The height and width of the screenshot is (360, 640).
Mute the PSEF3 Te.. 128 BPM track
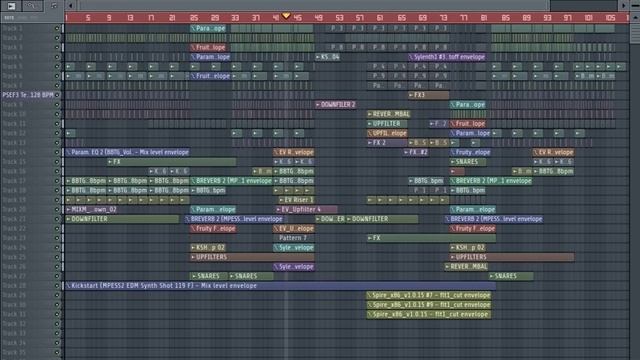pos(57,95)
